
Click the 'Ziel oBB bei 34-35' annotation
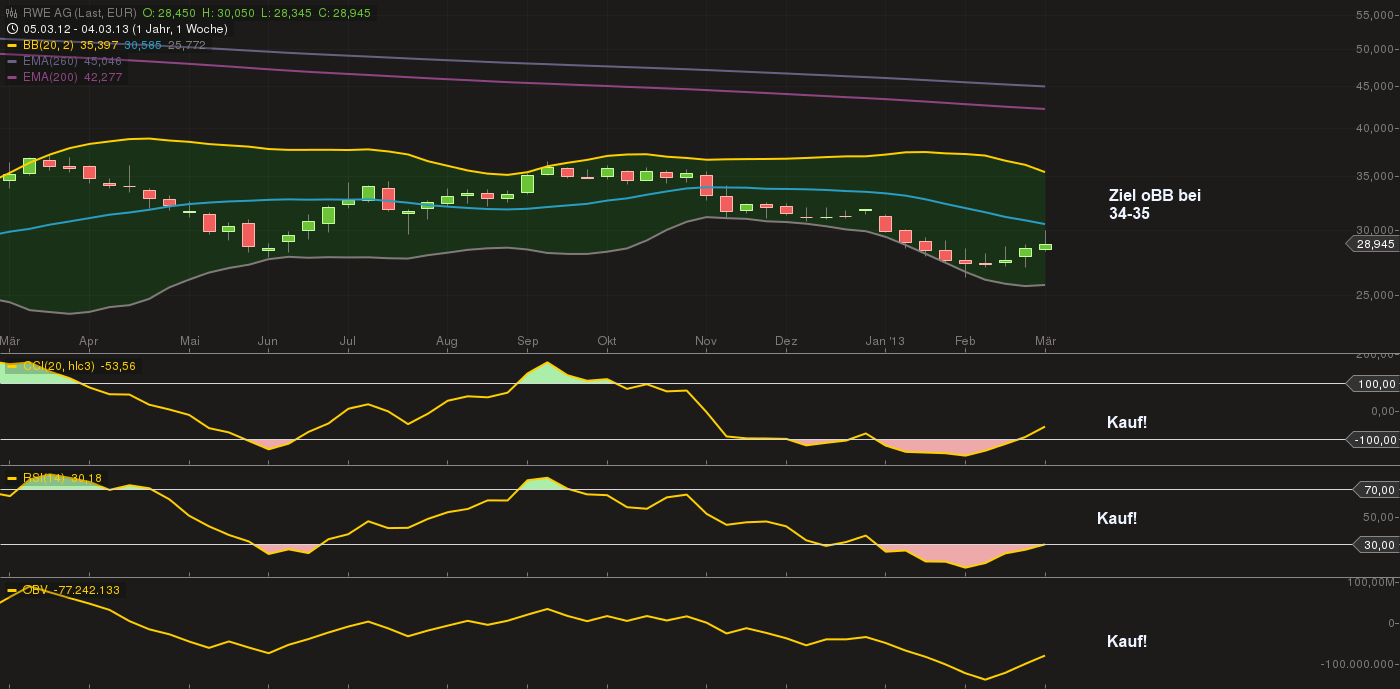pyautogui.click(x=1154, y=204)
